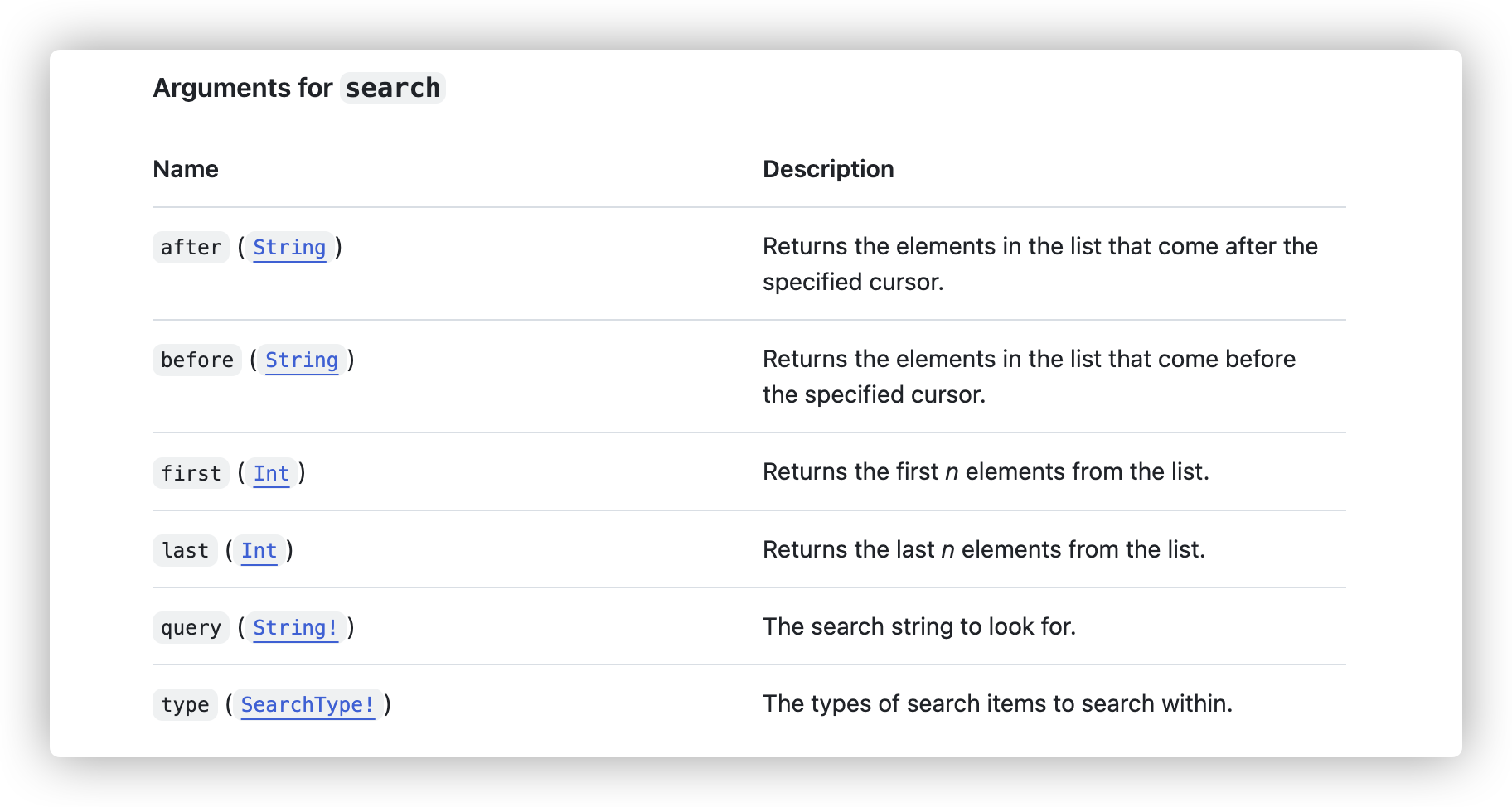The height and width of the screenshot is (807, 1512).
Task: Click the last argument code label
Action: pos(185,550)
